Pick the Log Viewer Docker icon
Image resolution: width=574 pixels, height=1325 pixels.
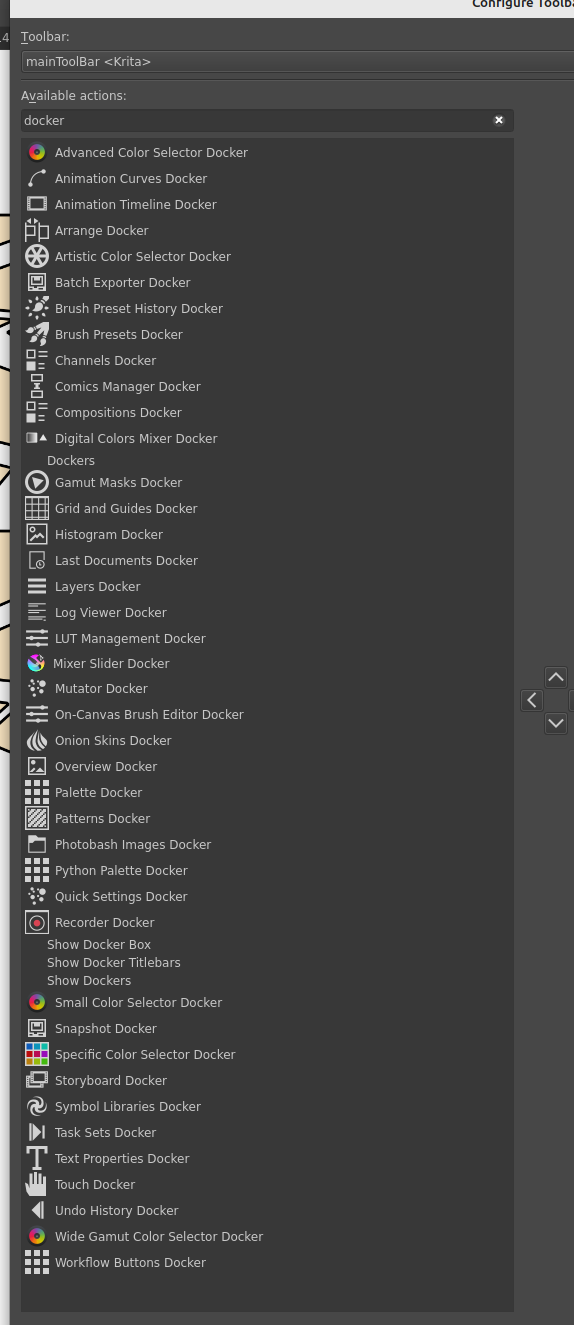pyautogui.click(x=37, y=613)
